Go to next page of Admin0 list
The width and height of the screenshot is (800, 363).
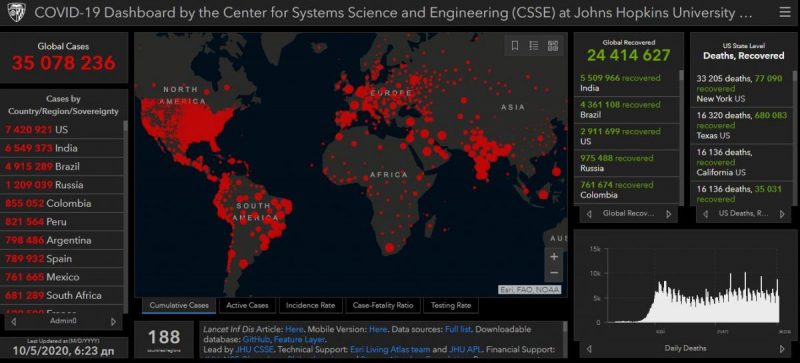click(x=113, y=322)
